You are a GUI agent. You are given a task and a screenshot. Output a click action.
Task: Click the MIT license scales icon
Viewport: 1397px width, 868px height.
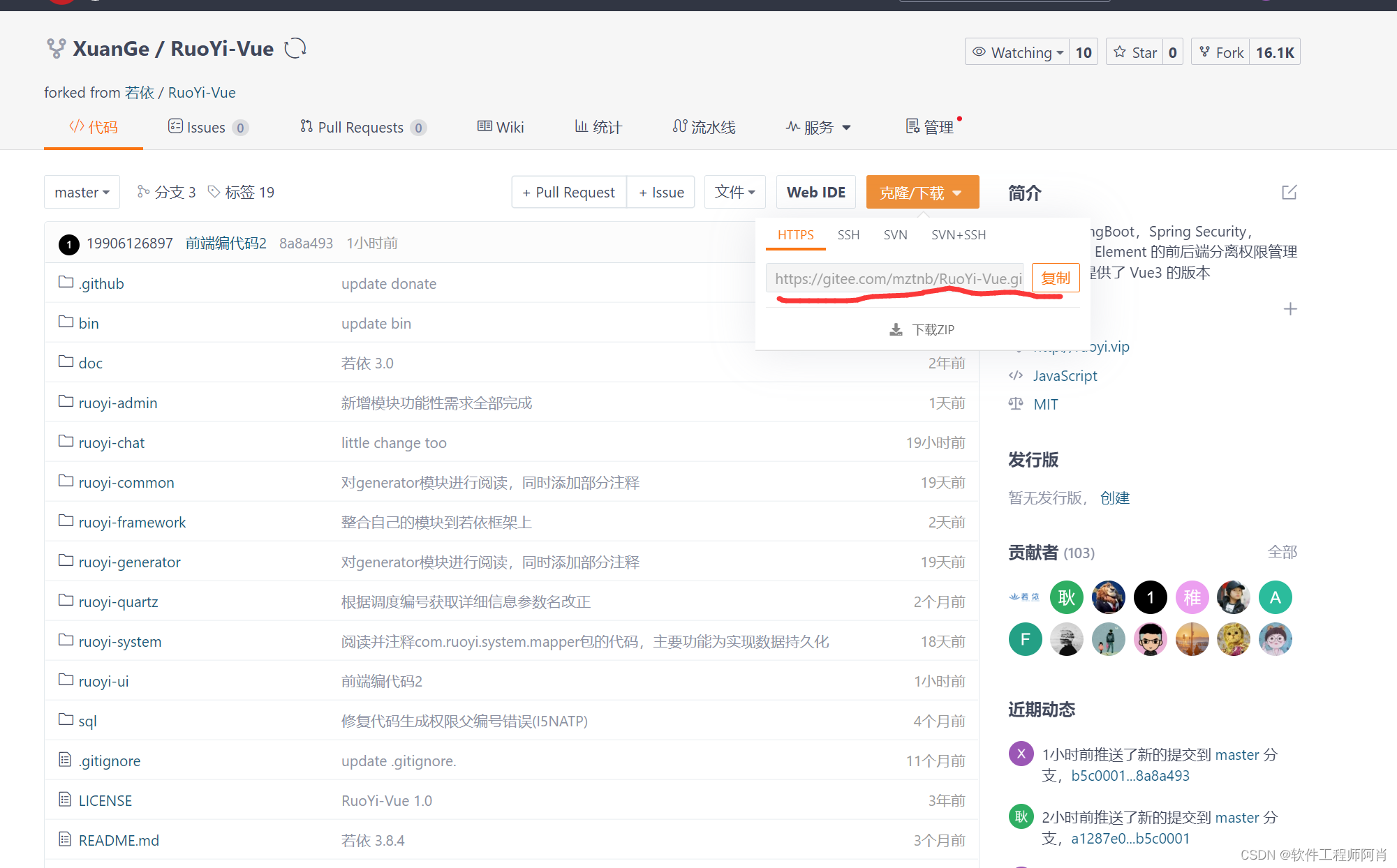1016,404
